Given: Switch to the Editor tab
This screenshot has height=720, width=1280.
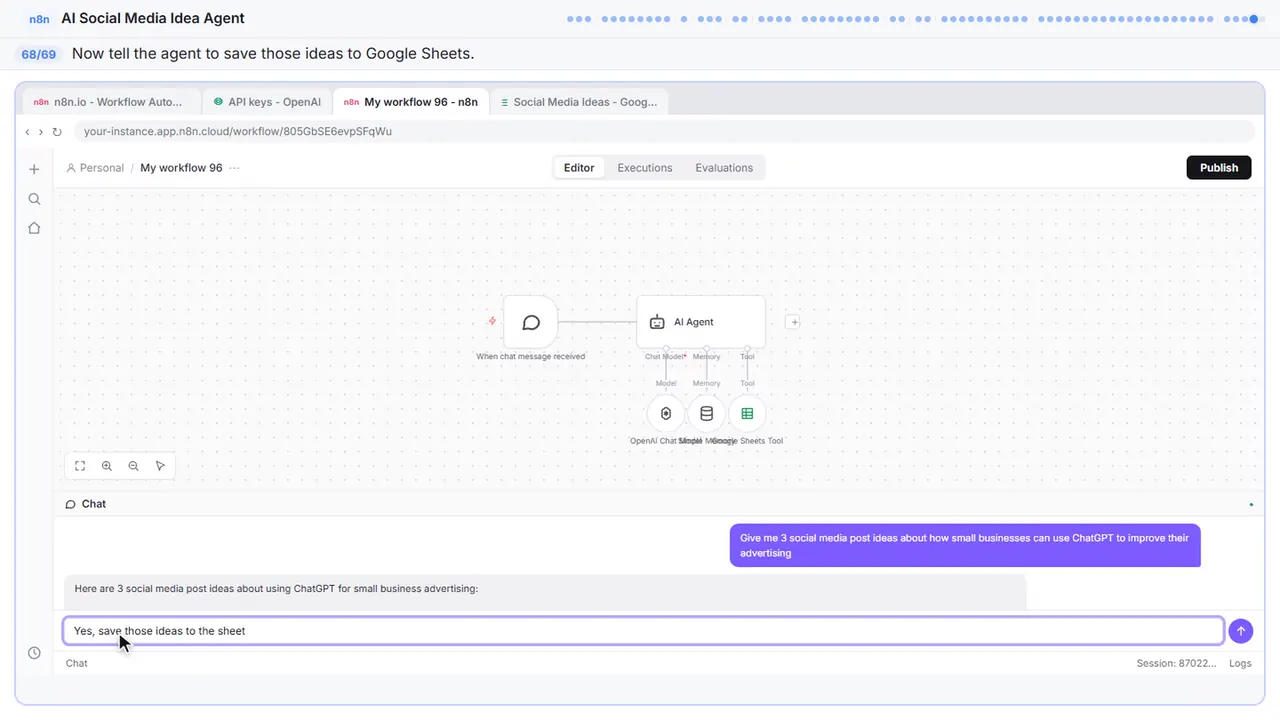Looking at the screenshot, I should click(x=579, y=168).
